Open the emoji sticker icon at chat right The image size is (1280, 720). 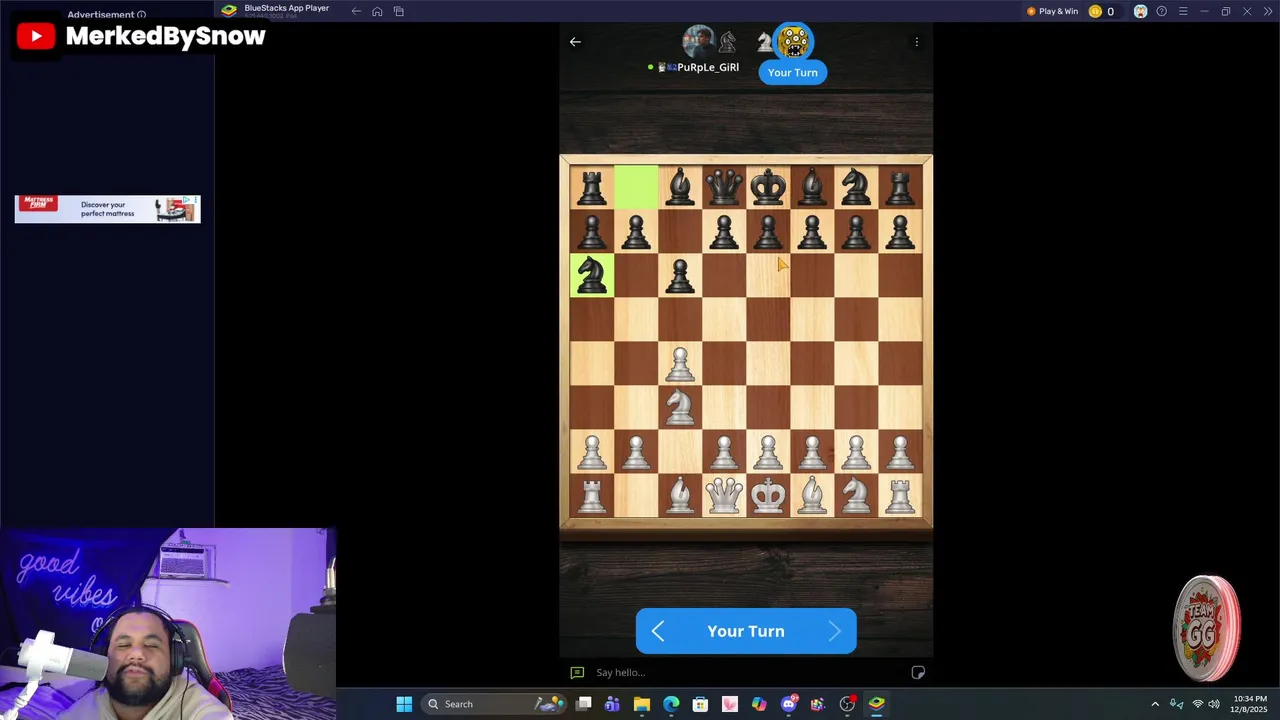point(918,672)
